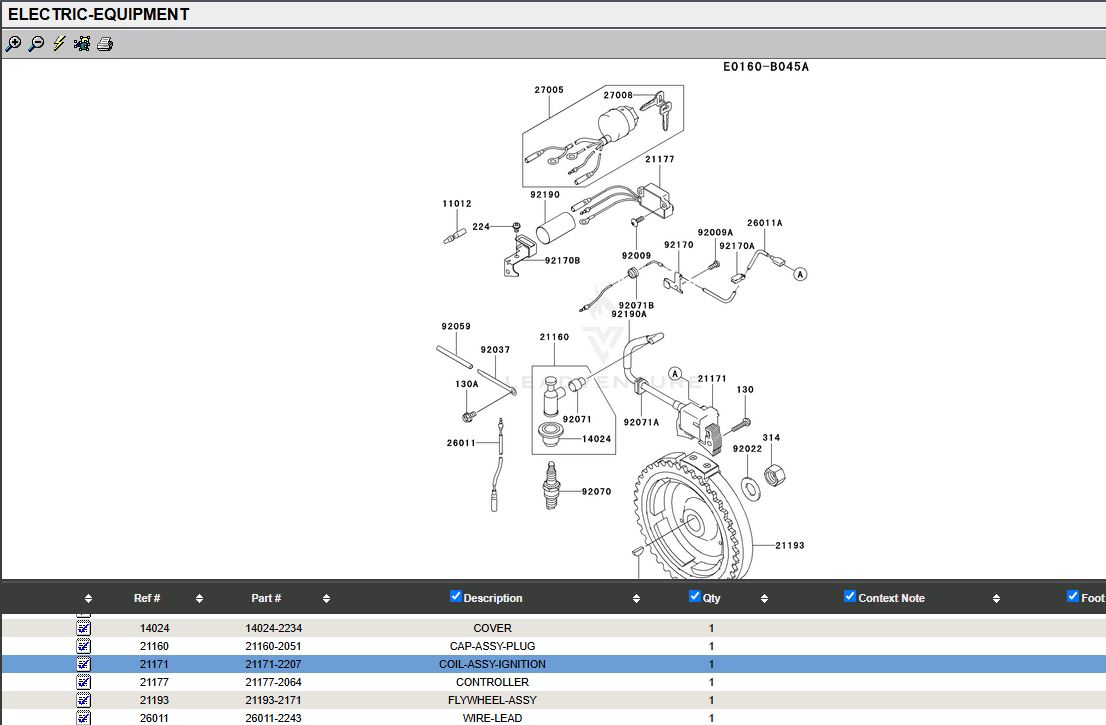The image size is (1106, 725).
Task: Click the lightning bolt toolbar icon
Action: pos(59,44)
